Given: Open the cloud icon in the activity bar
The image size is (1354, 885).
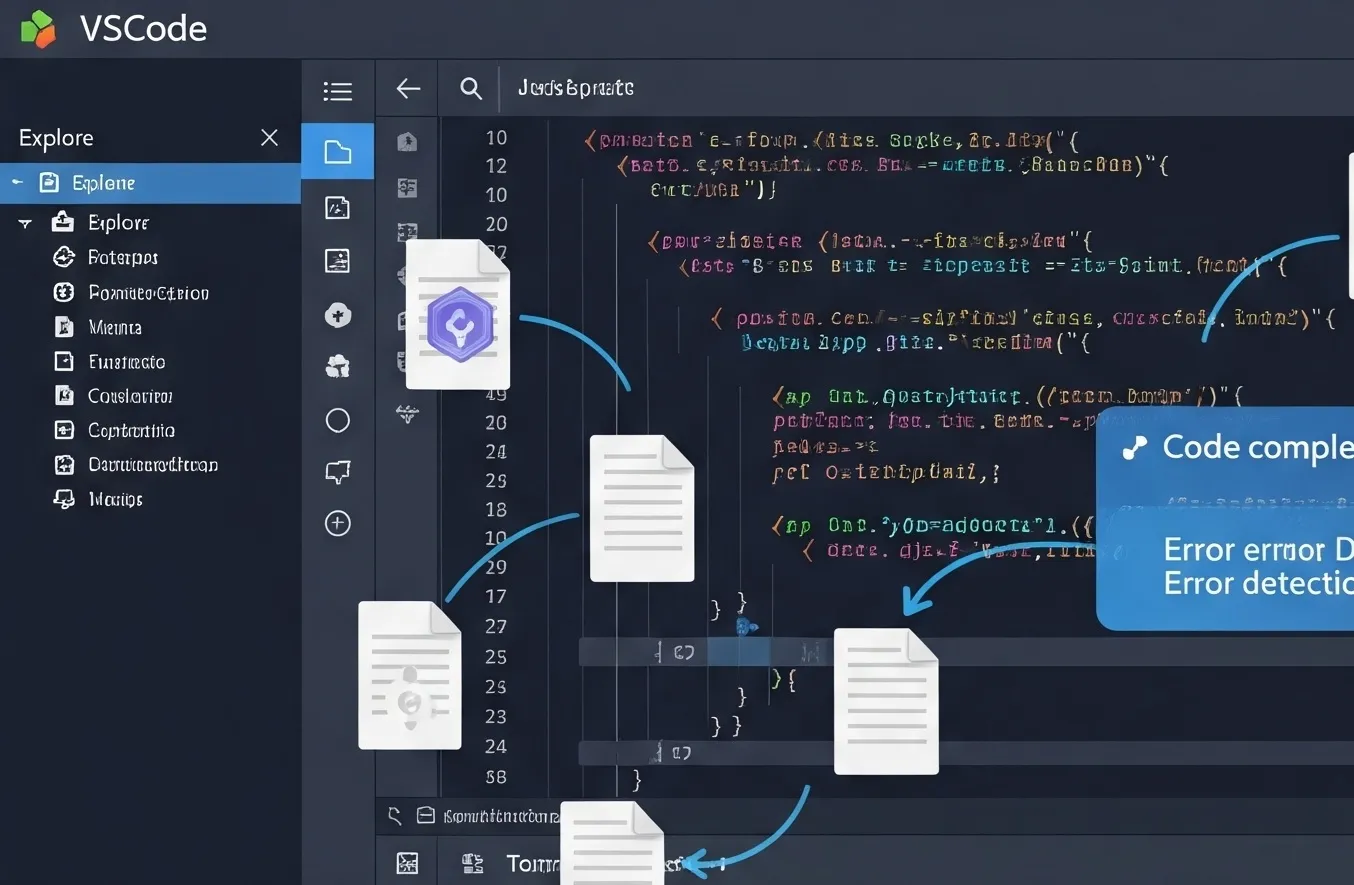Looking at the screenshot, I should (x=337, y=366).
